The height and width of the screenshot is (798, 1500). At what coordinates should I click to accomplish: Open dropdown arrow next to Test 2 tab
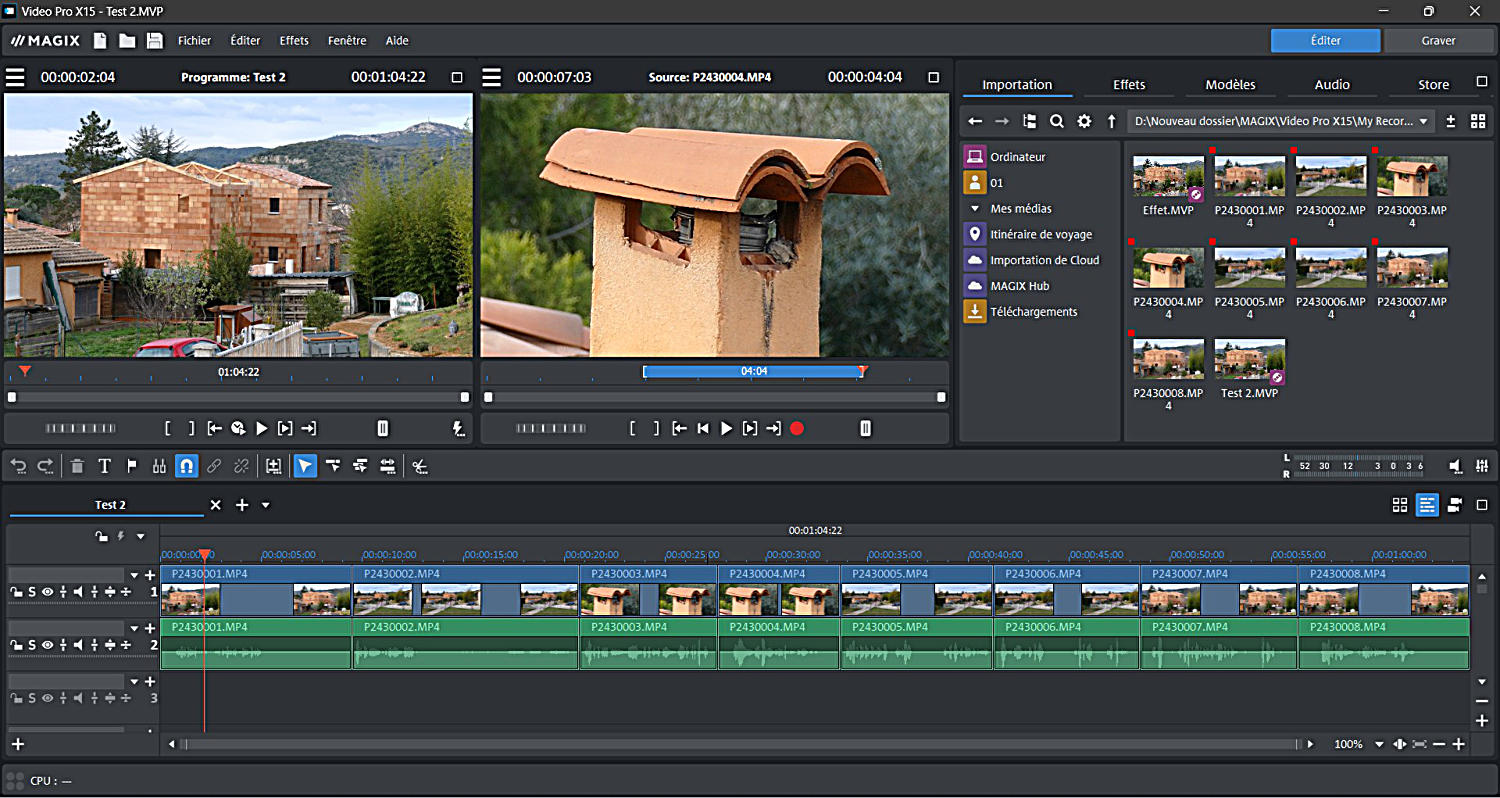click(x=266, y=505)
